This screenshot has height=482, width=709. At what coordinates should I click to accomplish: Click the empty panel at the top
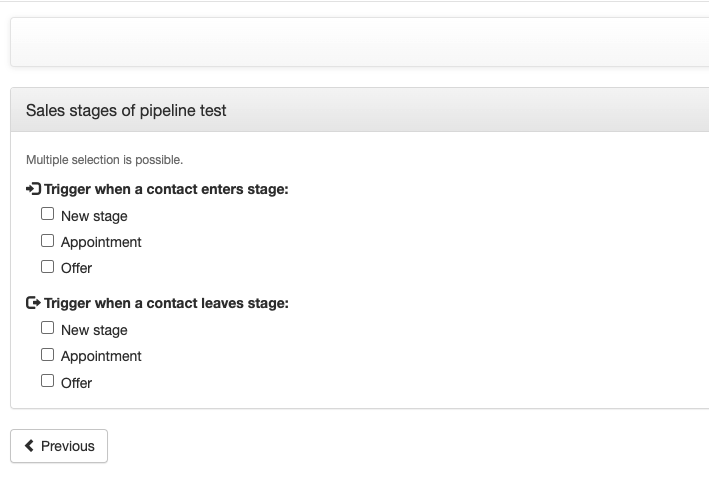click(x=360, y=42)
